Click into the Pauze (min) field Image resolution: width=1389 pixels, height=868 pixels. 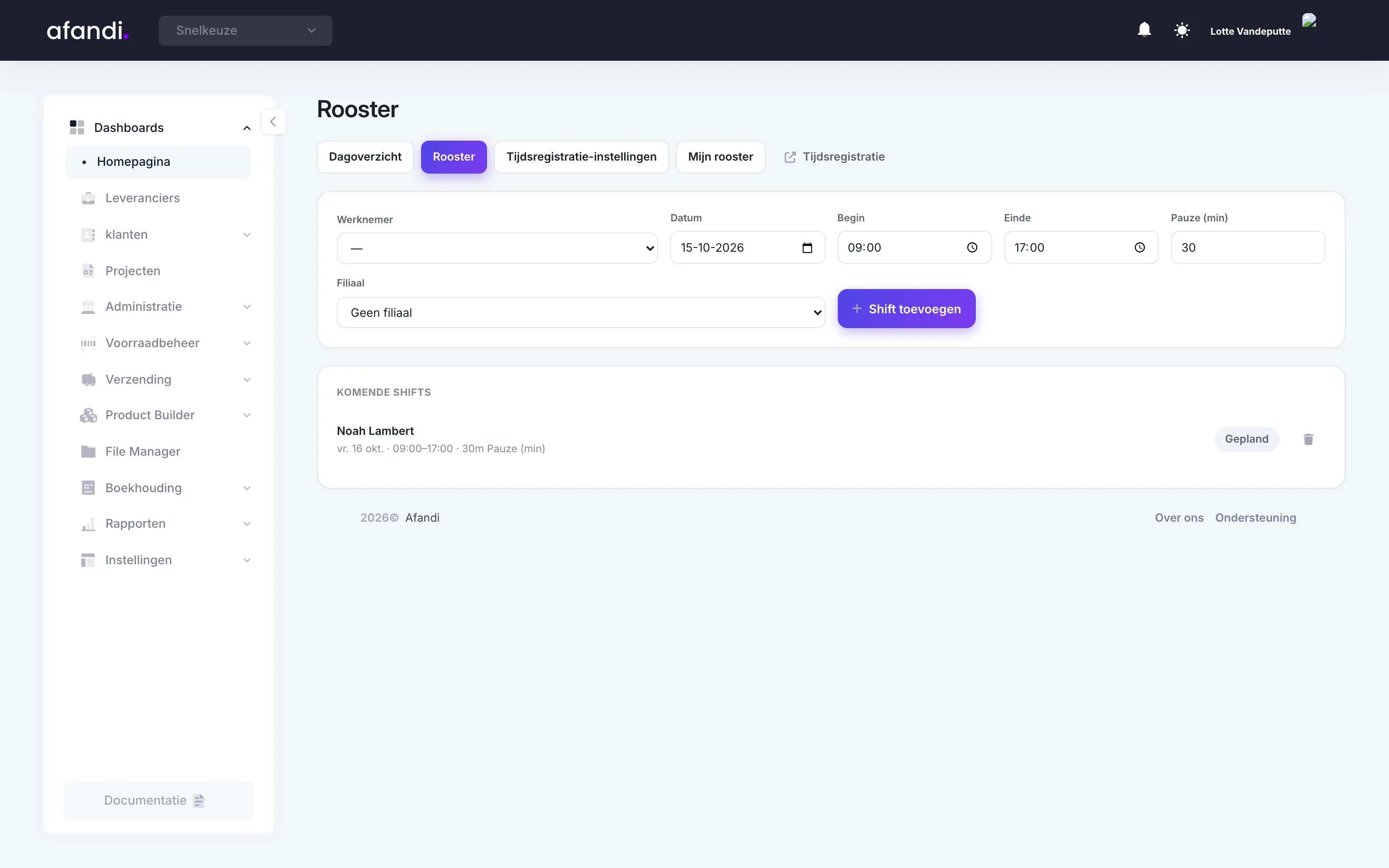point(1248,247)
